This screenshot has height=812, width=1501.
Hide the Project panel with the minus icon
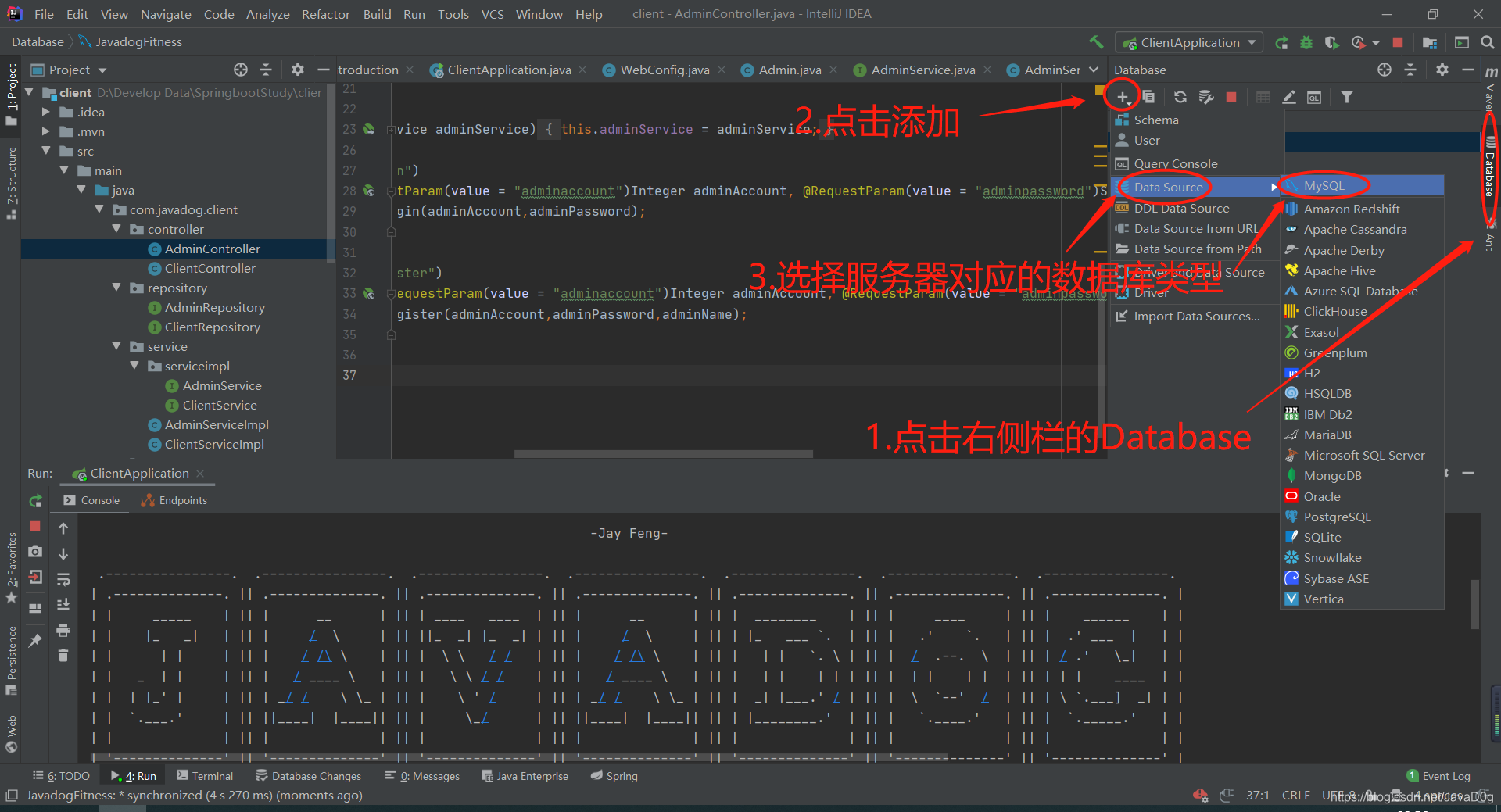tap(323, 70)
